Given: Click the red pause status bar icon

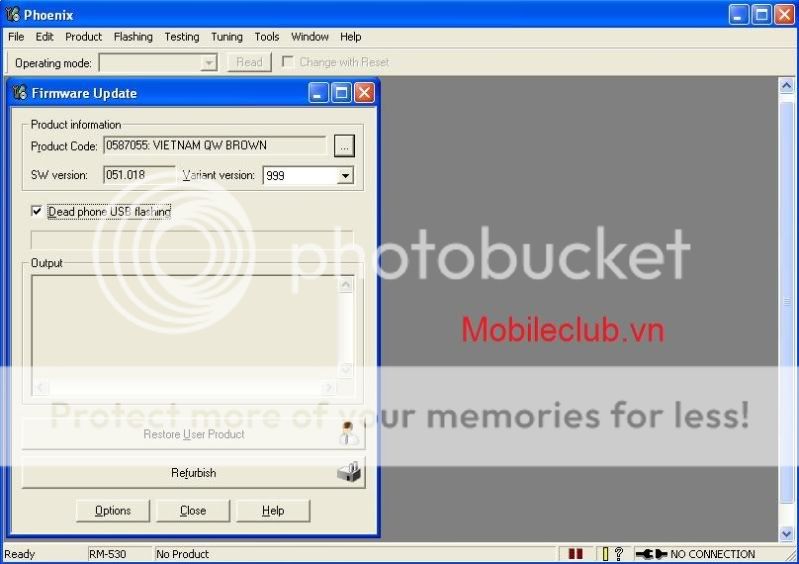Looking at the screenshot, I should pyautogui.click(x=575, y=554).
